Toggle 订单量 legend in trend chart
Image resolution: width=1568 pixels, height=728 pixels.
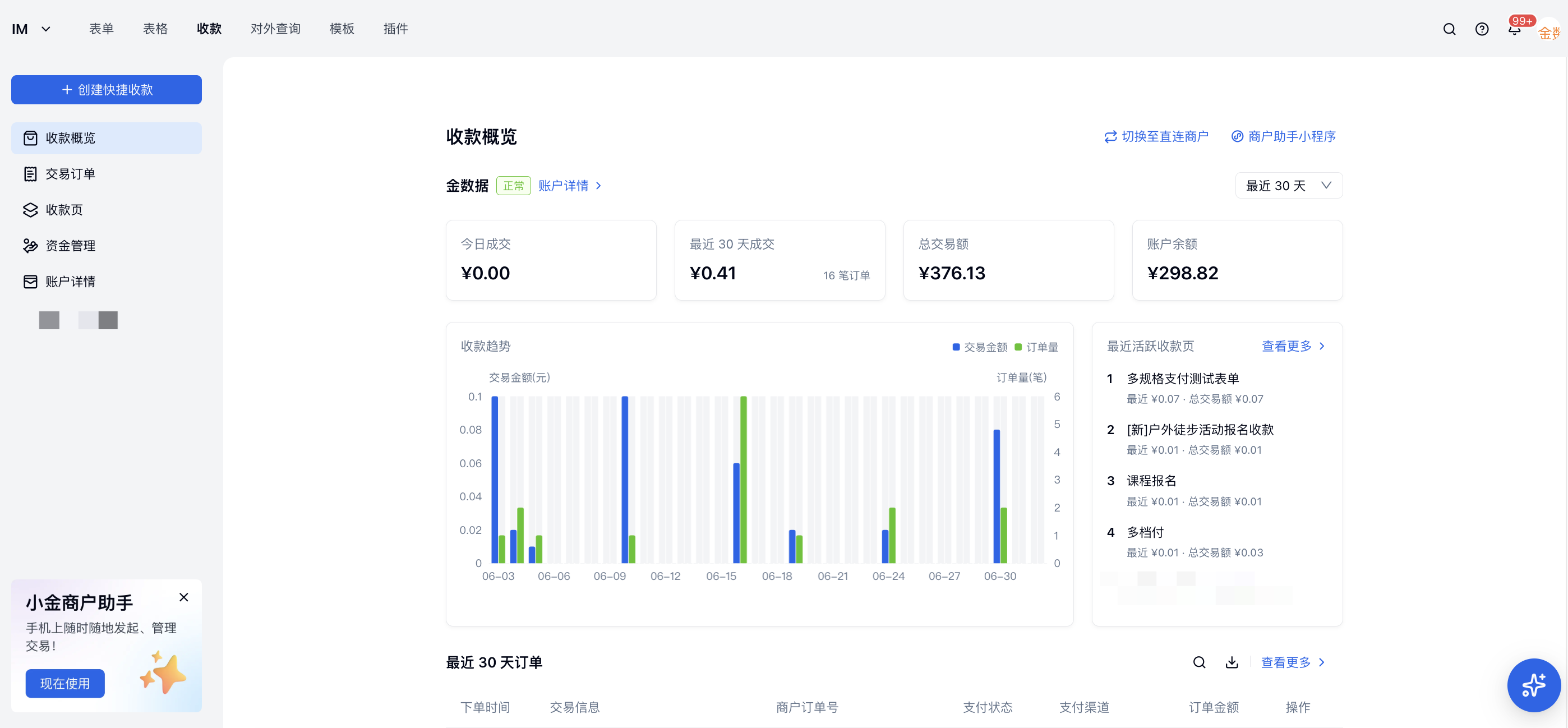pos(1036,347)
